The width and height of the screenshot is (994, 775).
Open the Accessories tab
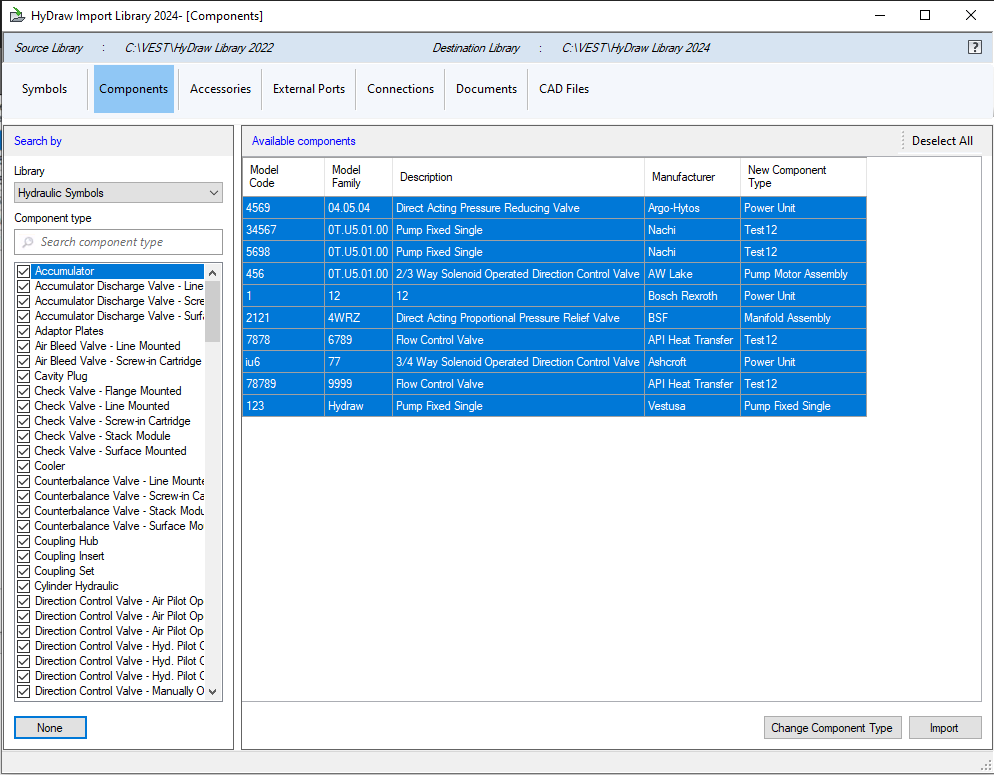click(x=219, y=88)
